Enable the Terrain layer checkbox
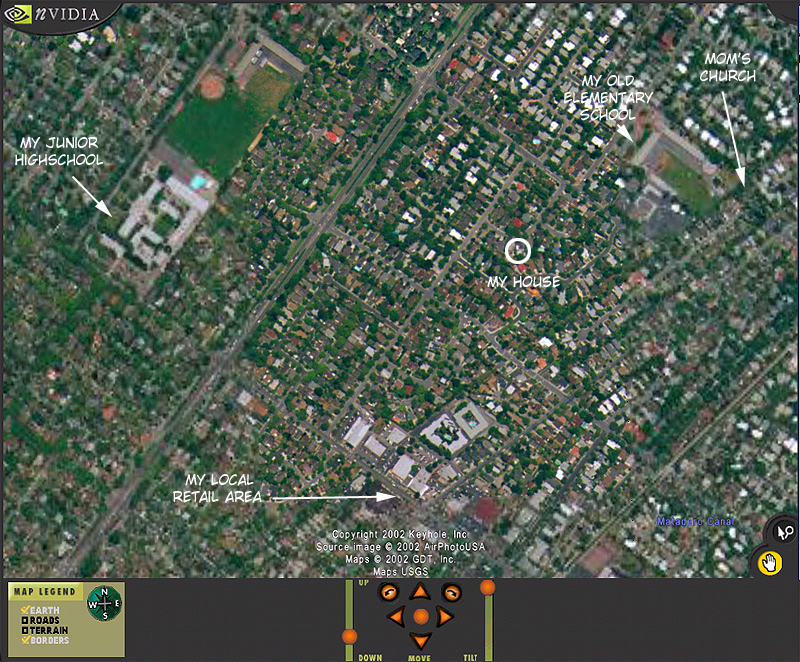This screenshot has width=800, height=662. (x=24, y=631)
